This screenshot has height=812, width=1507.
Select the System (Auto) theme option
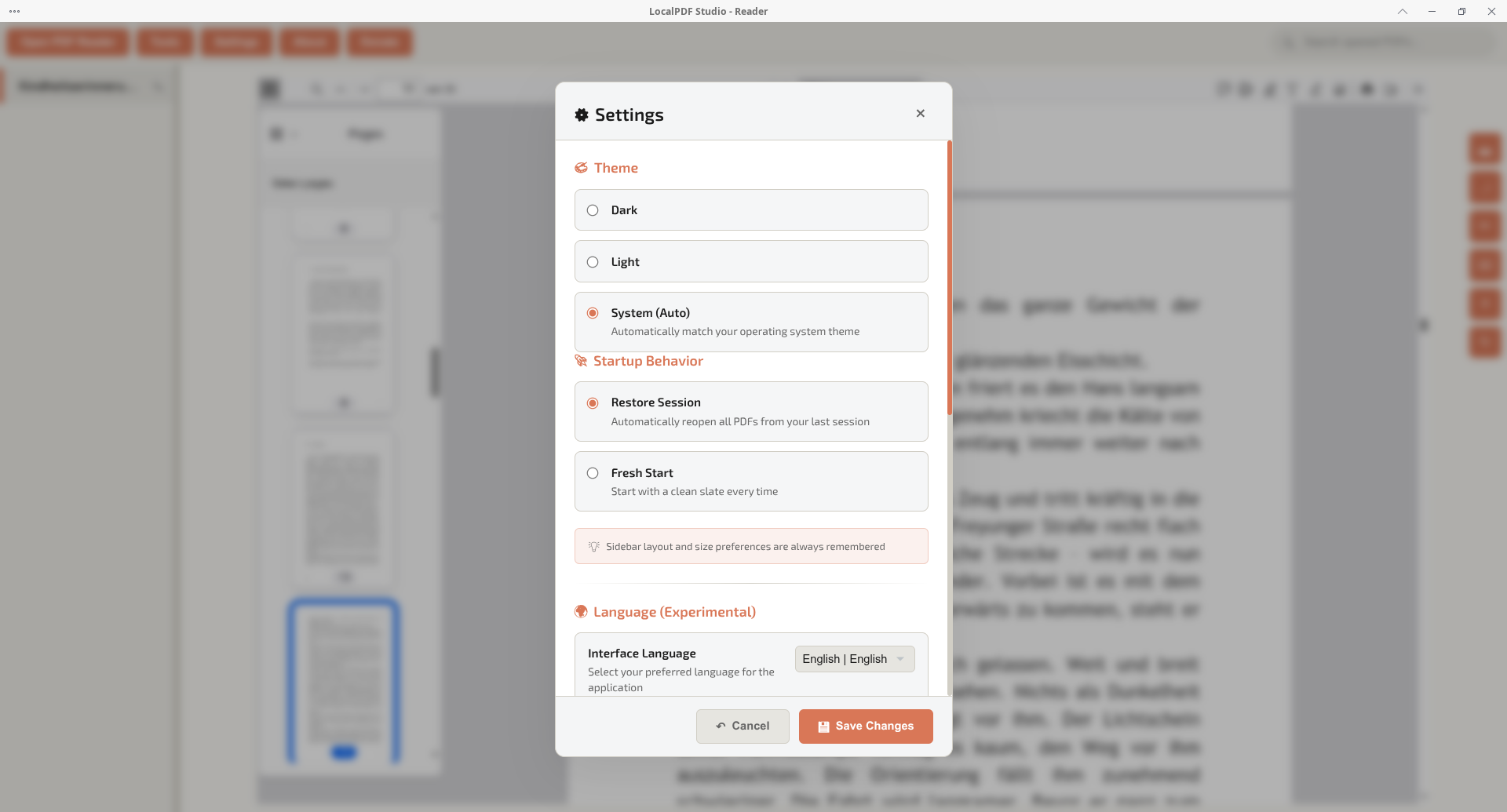pos(593,313)
